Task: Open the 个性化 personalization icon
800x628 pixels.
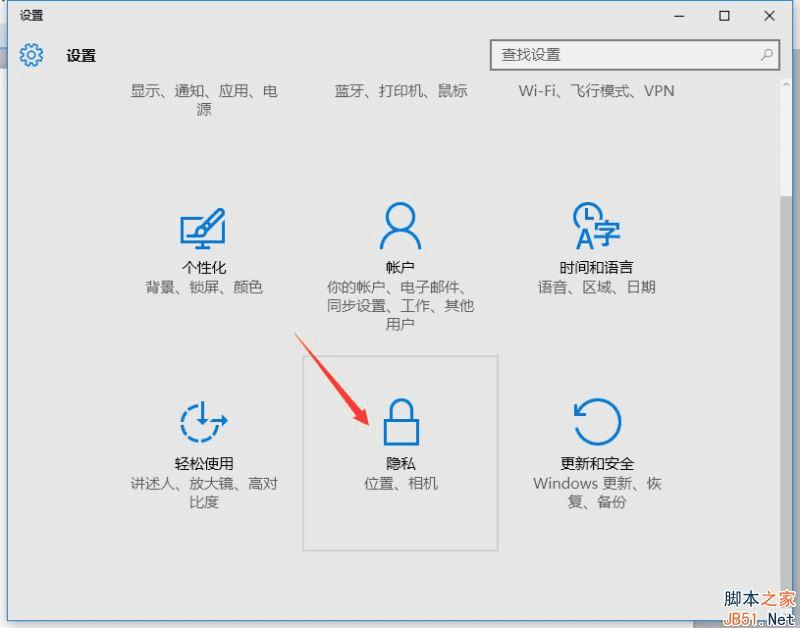Action: 203,228
